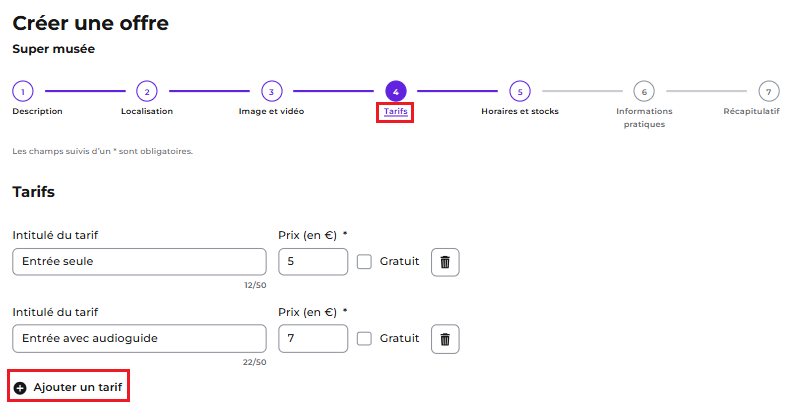The height and width of the screenshot is (405, 794).
Task: Click step 5 circle in stepper
Action: (520, 92)
